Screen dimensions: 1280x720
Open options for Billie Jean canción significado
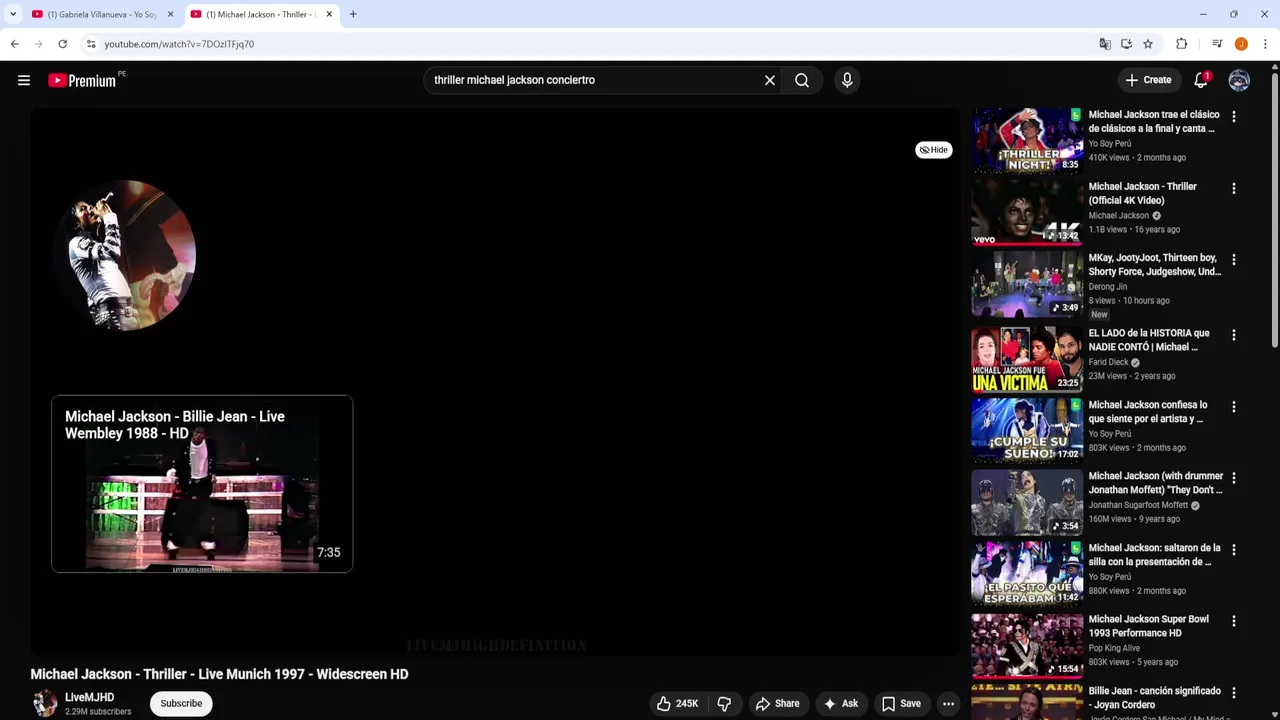point(1234,693)
